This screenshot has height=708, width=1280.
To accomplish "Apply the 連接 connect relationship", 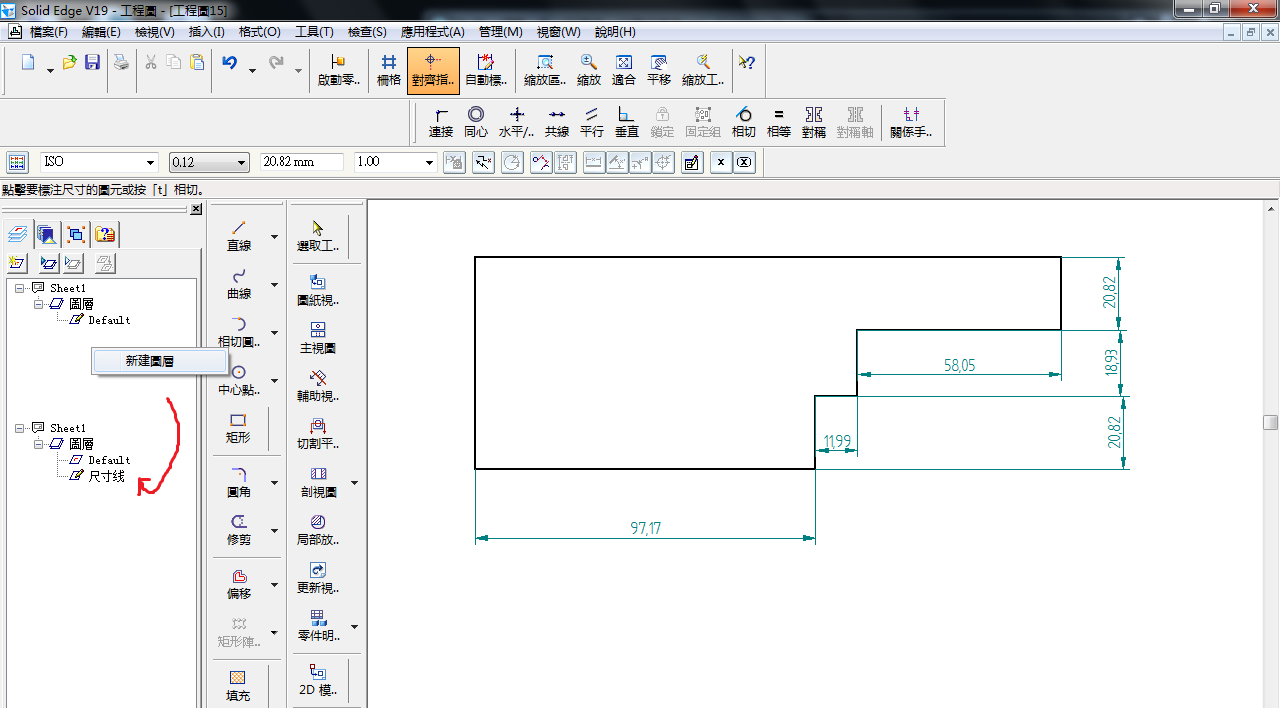I will tap(441, 122).
